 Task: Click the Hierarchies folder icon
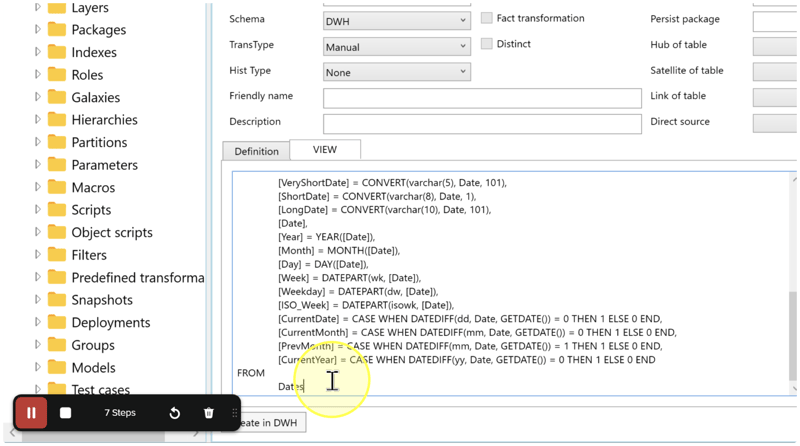pos(57,119)
